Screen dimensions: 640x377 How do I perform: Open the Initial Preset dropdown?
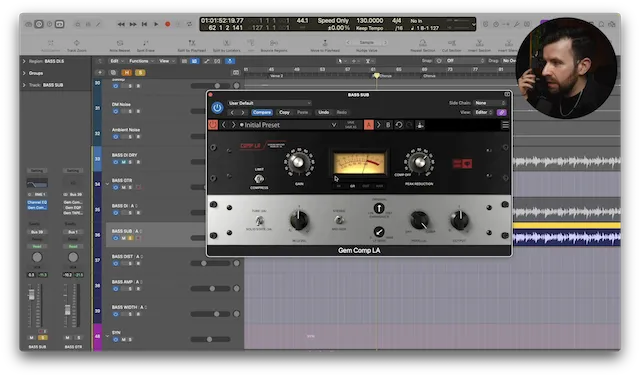[288, 125]
